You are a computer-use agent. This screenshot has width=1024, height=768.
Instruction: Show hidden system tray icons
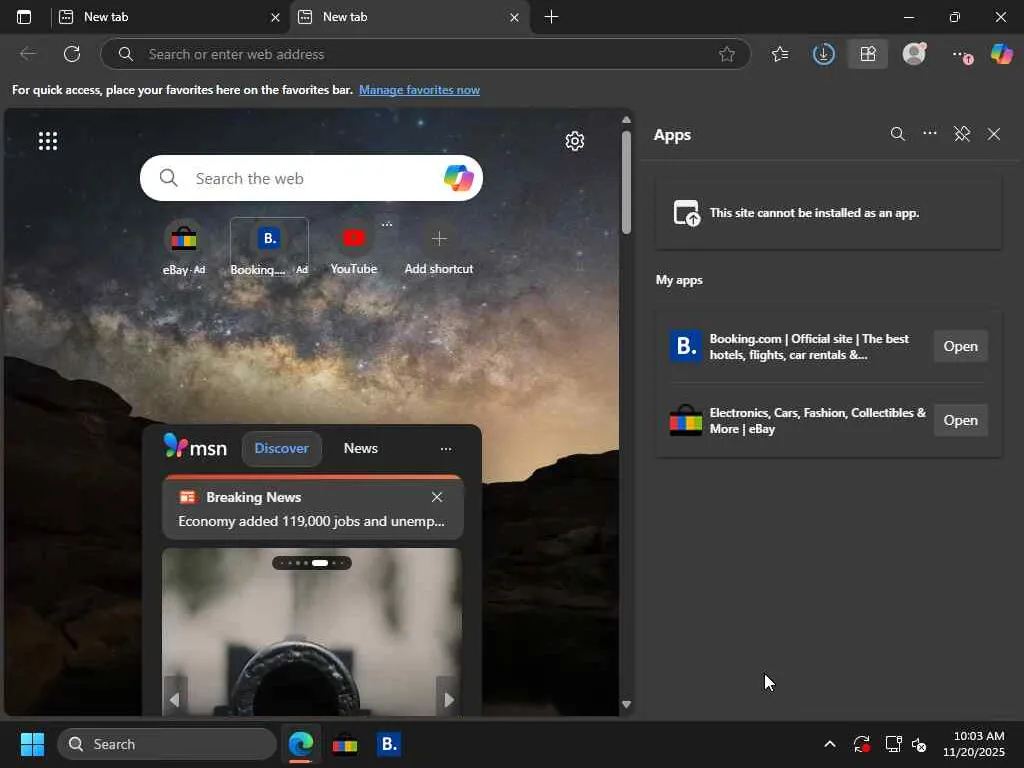pyautogui.click(x=829, y=744)
